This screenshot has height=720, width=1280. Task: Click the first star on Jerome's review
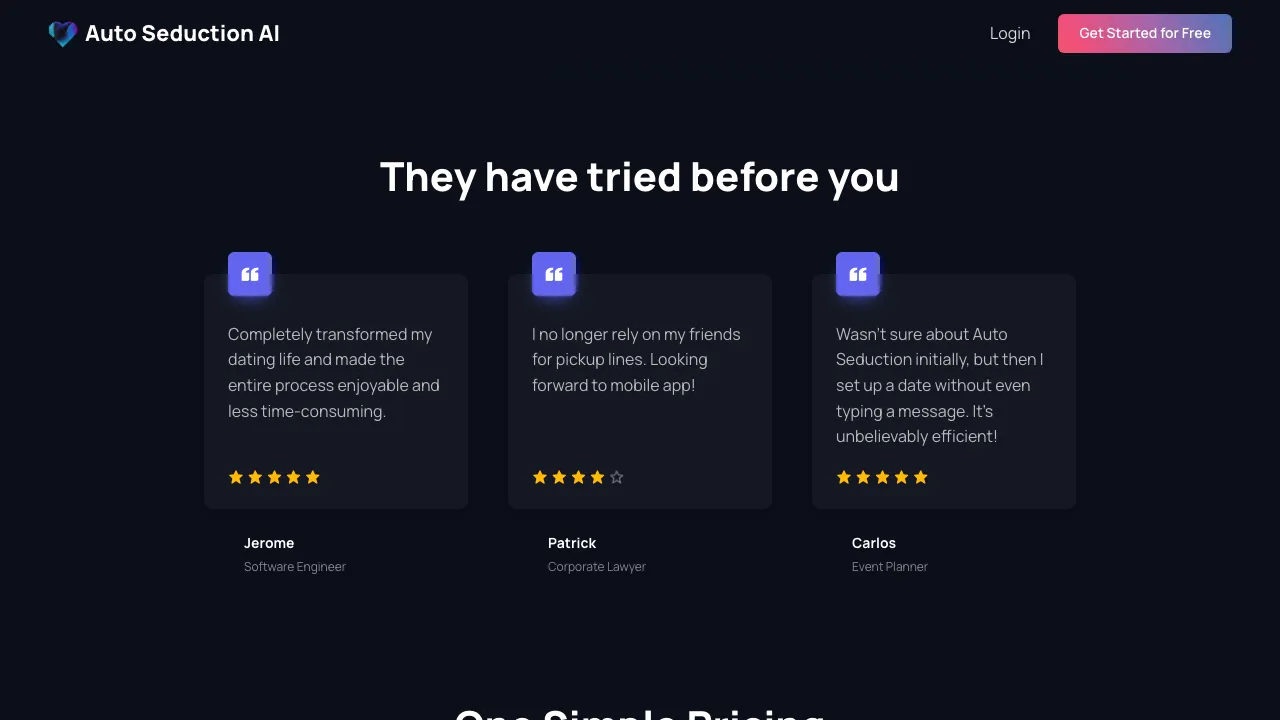(x=236, y=478)
